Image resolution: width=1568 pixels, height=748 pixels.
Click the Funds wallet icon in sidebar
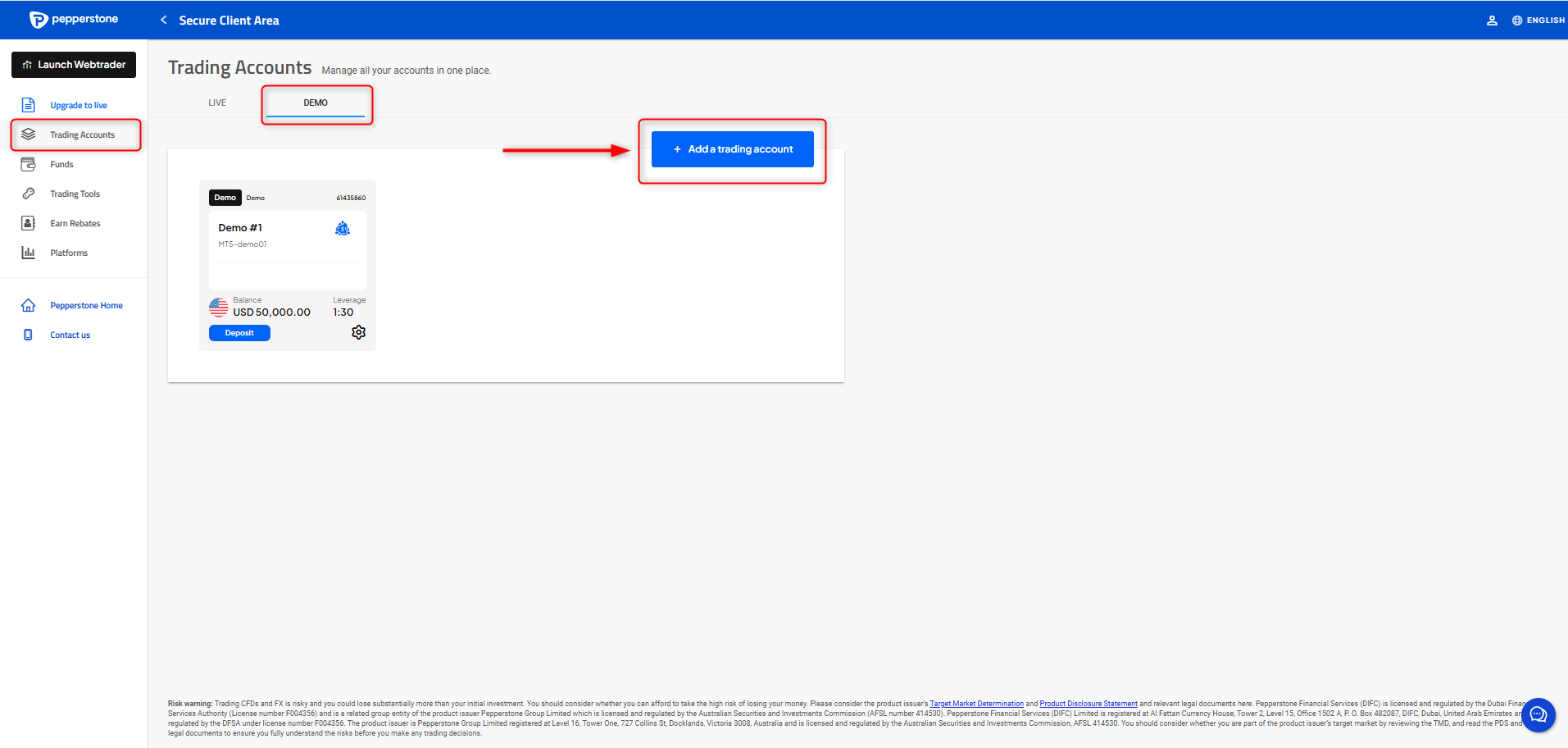click(29, 164)
